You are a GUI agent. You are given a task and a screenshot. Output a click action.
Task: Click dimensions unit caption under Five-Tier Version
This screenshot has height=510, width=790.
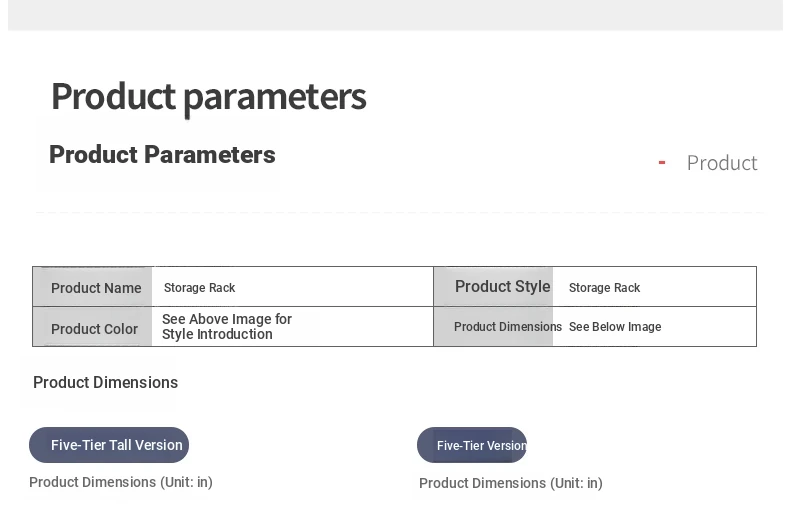pyautogui.click(x=511, y=483)
